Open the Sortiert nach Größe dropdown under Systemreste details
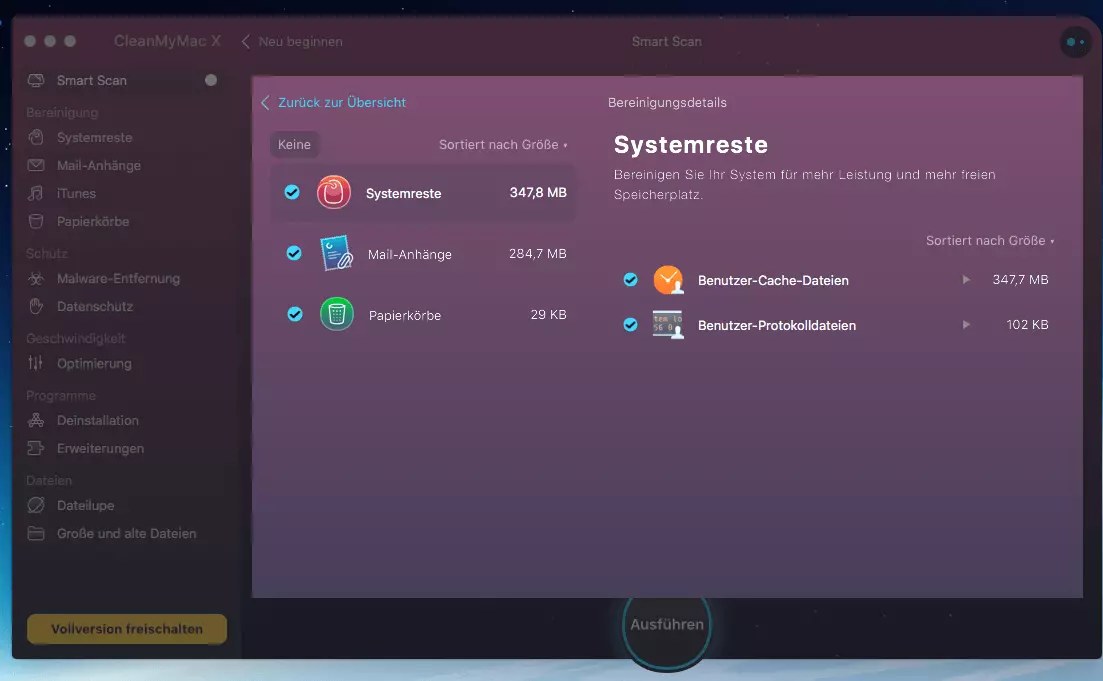1103x681 pixels. point(990,241)
